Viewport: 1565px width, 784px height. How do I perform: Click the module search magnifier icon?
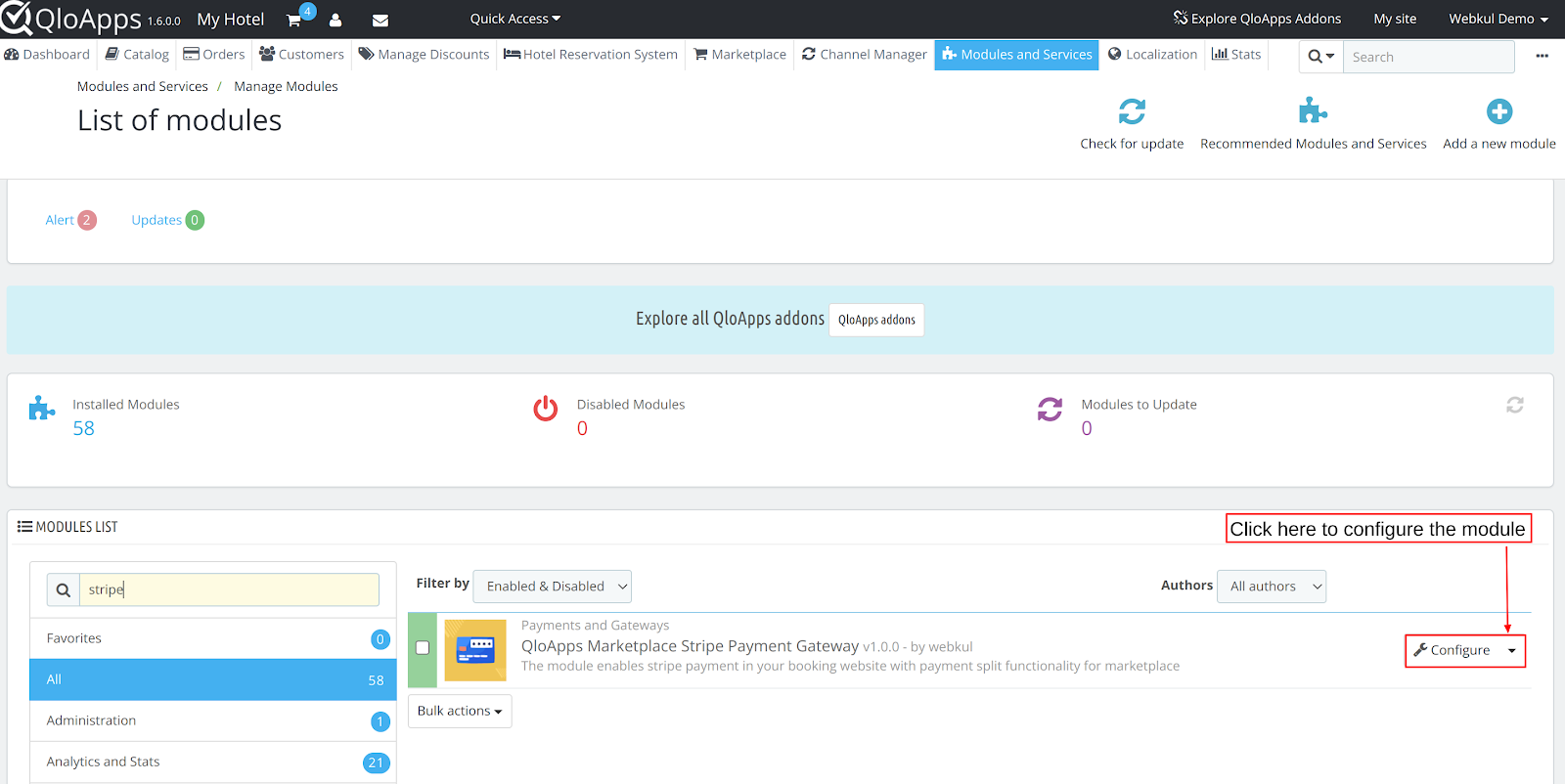64,589
